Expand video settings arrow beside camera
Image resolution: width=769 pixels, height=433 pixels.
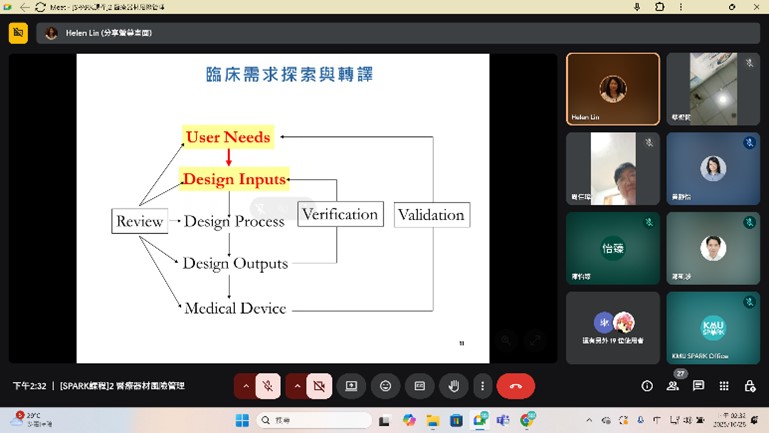pyautogui.click(x=297, y=386)
